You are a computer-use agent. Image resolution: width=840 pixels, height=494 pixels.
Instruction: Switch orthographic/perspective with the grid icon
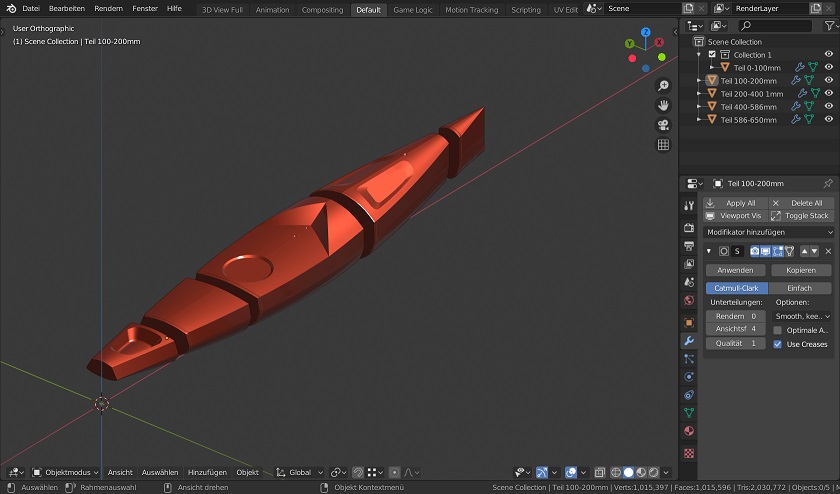click(x=663, y=145)
